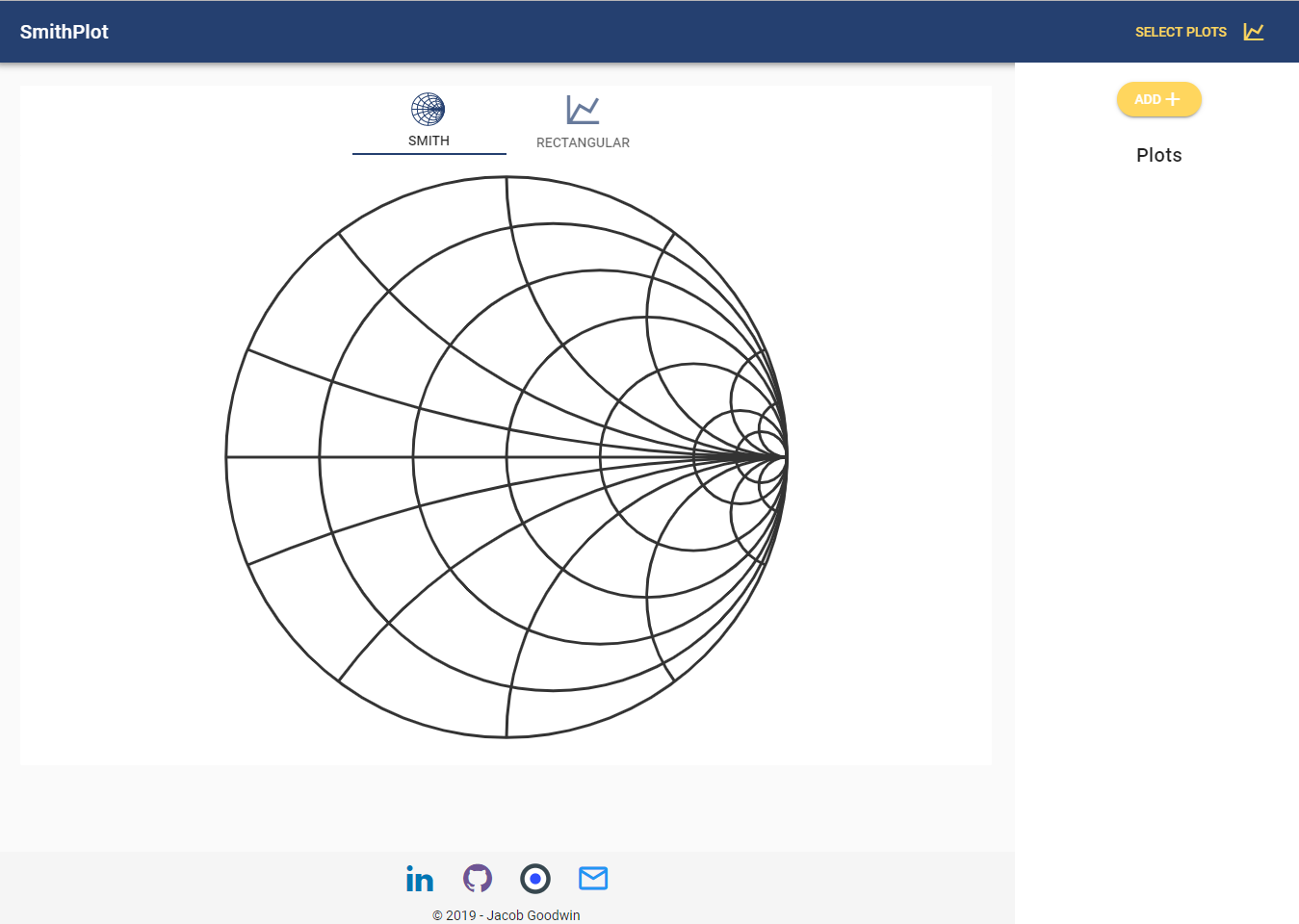Viewport: 1299px width, 924px height.
Task: Click the SELECT PLOTS button
Action: 1198,32
